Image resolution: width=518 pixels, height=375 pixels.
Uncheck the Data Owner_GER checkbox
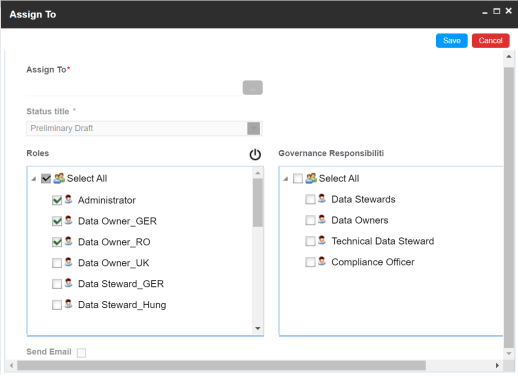tap(57, 221)
